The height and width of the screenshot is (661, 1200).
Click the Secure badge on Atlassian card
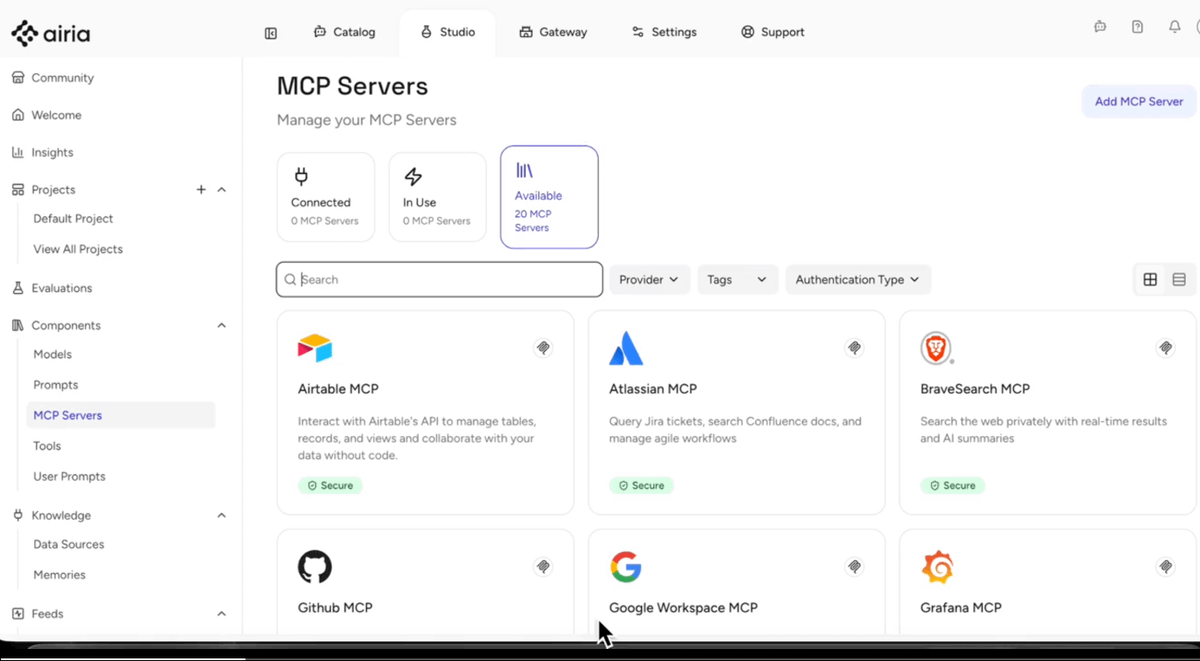pos(641,485)
